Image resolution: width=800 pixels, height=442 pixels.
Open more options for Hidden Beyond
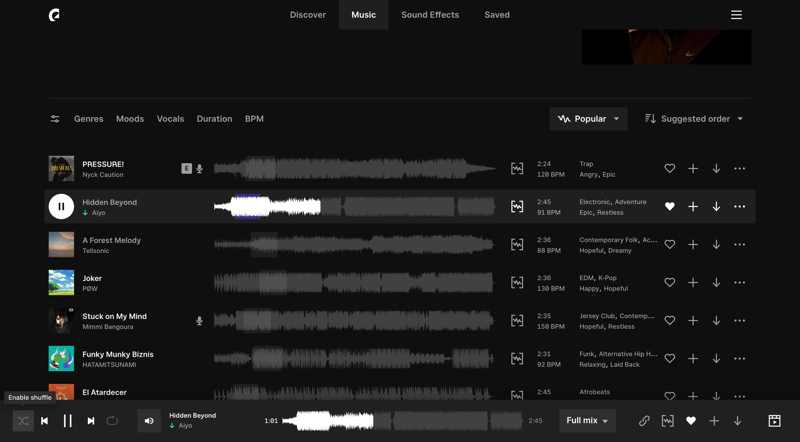[739, 206]
